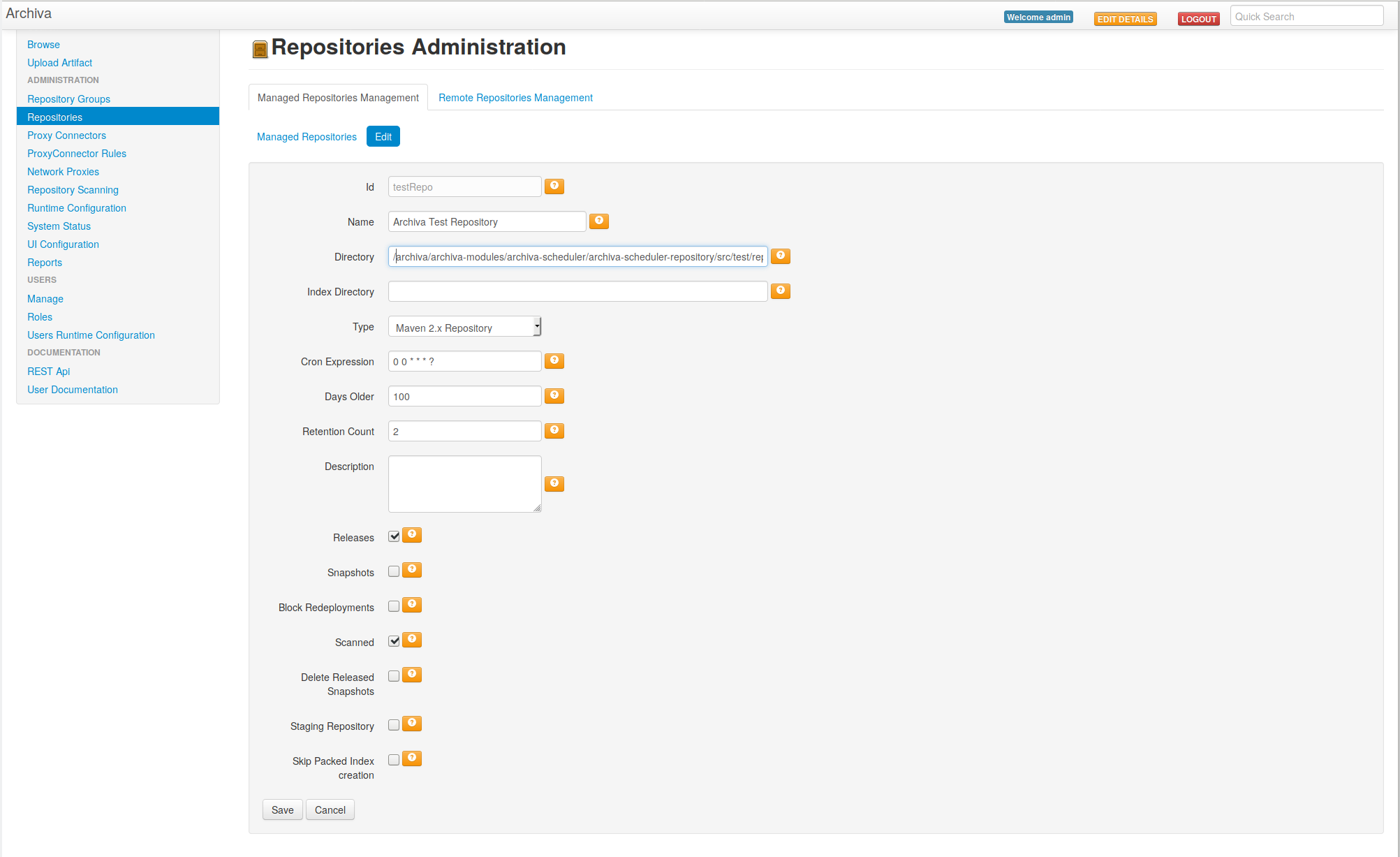Open help icon next to Description box

[554, 483]
